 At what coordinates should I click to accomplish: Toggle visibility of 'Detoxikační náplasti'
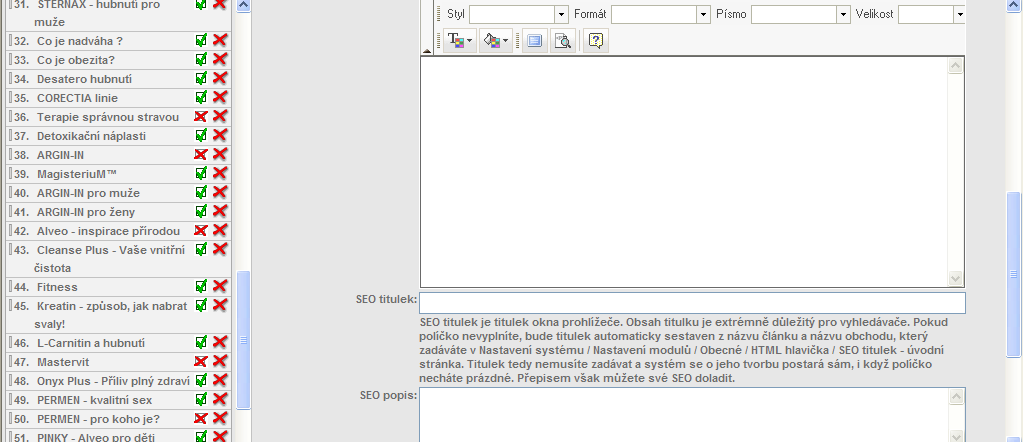coord(201,135)
